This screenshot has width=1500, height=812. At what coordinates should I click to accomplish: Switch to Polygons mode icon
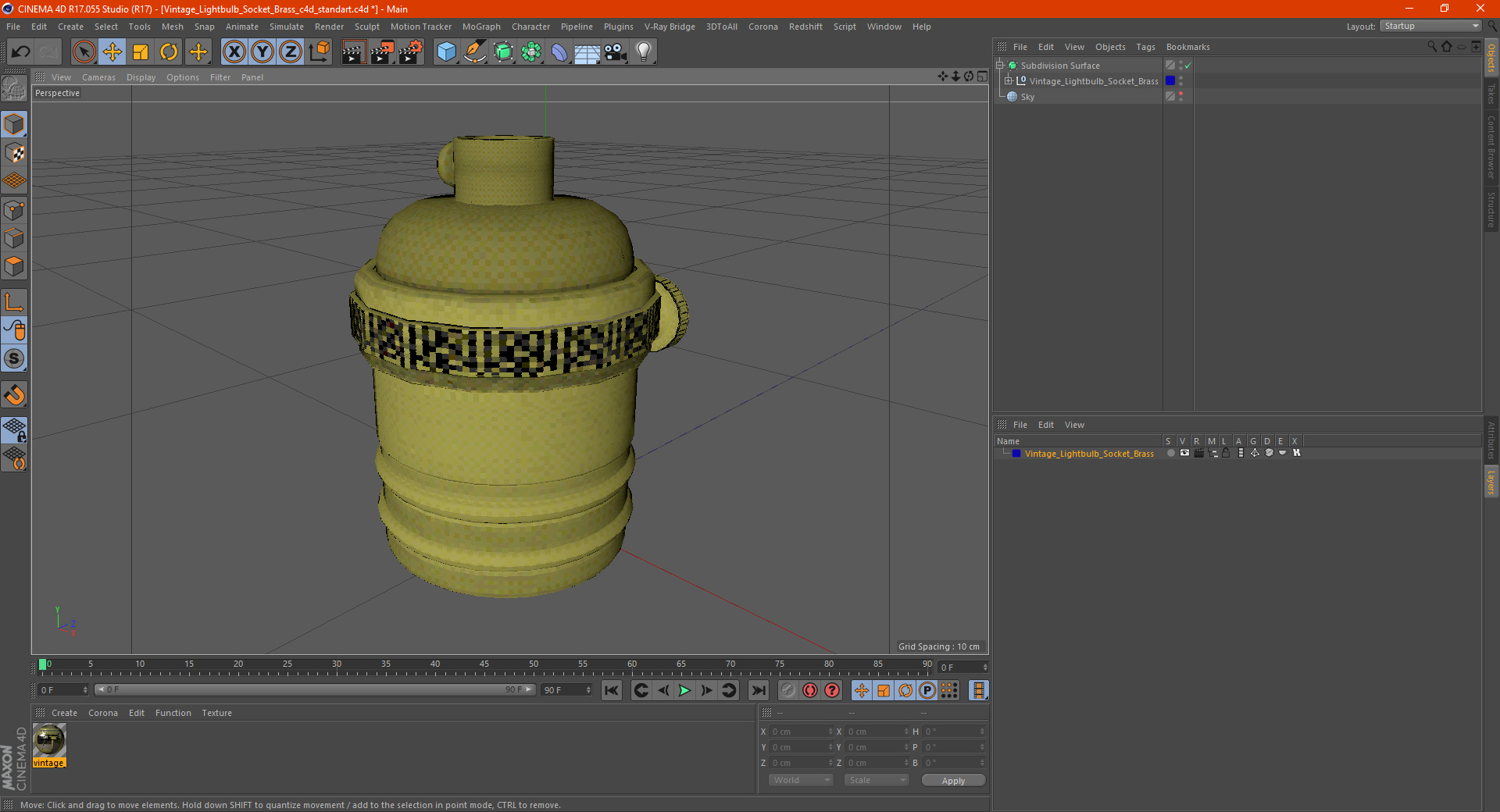14,266
